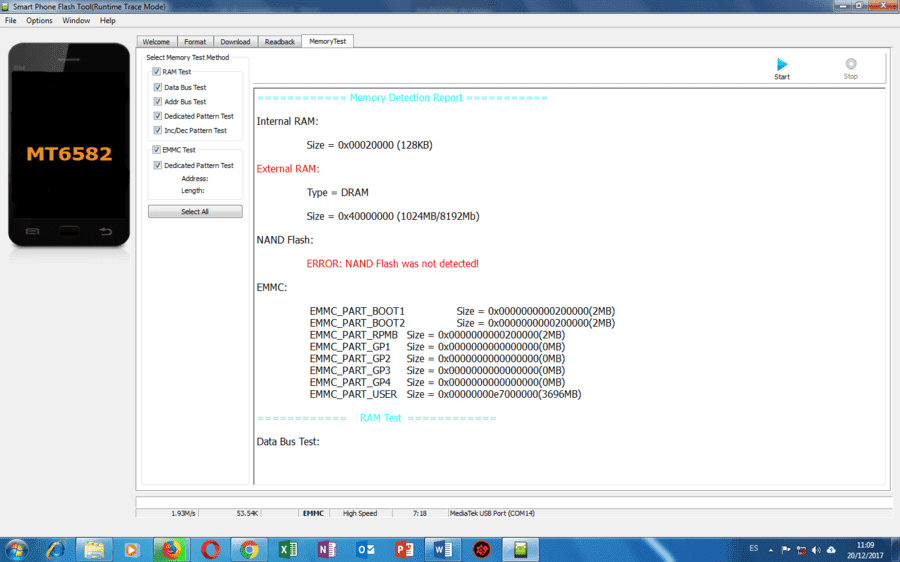Uncheck Data Bus Test
Screen dimensions: 900x562
pyautogui.click(x=158, y=87)
